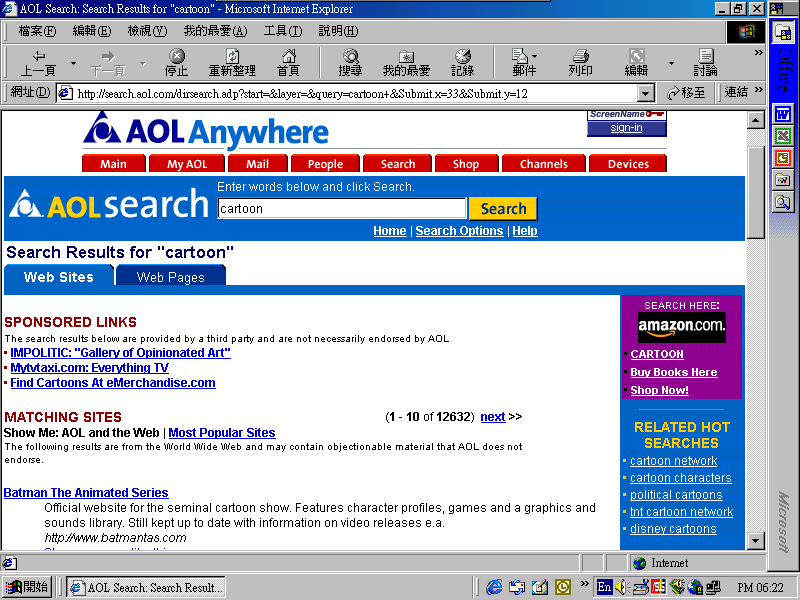The image size is (800, 600).
Task: Open Find Cartoons At eMerchandise.com link
Action: tap(113, 383)
